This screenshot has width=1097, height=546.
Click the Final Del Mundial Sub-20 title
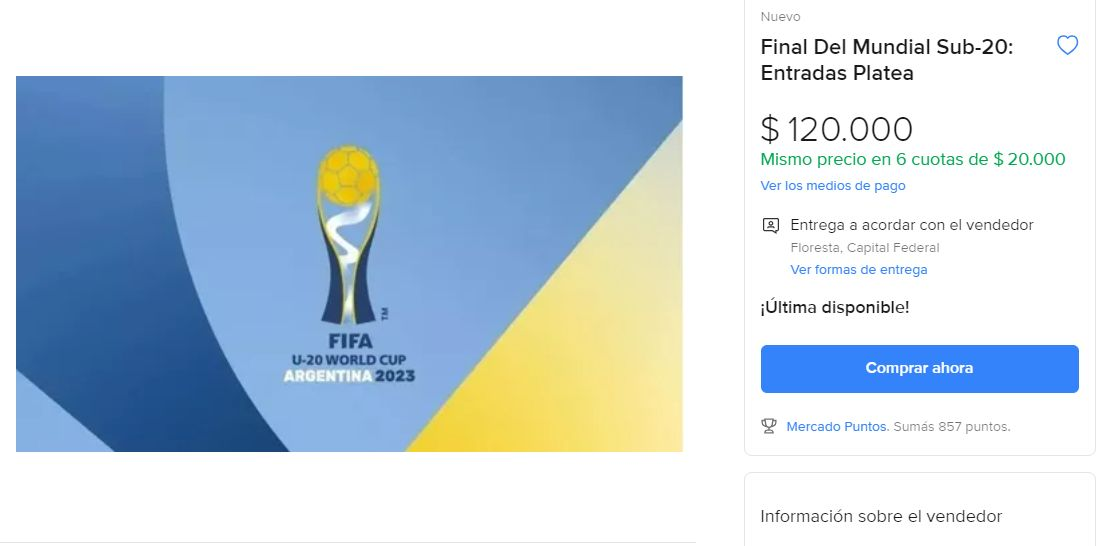[886, 60]
